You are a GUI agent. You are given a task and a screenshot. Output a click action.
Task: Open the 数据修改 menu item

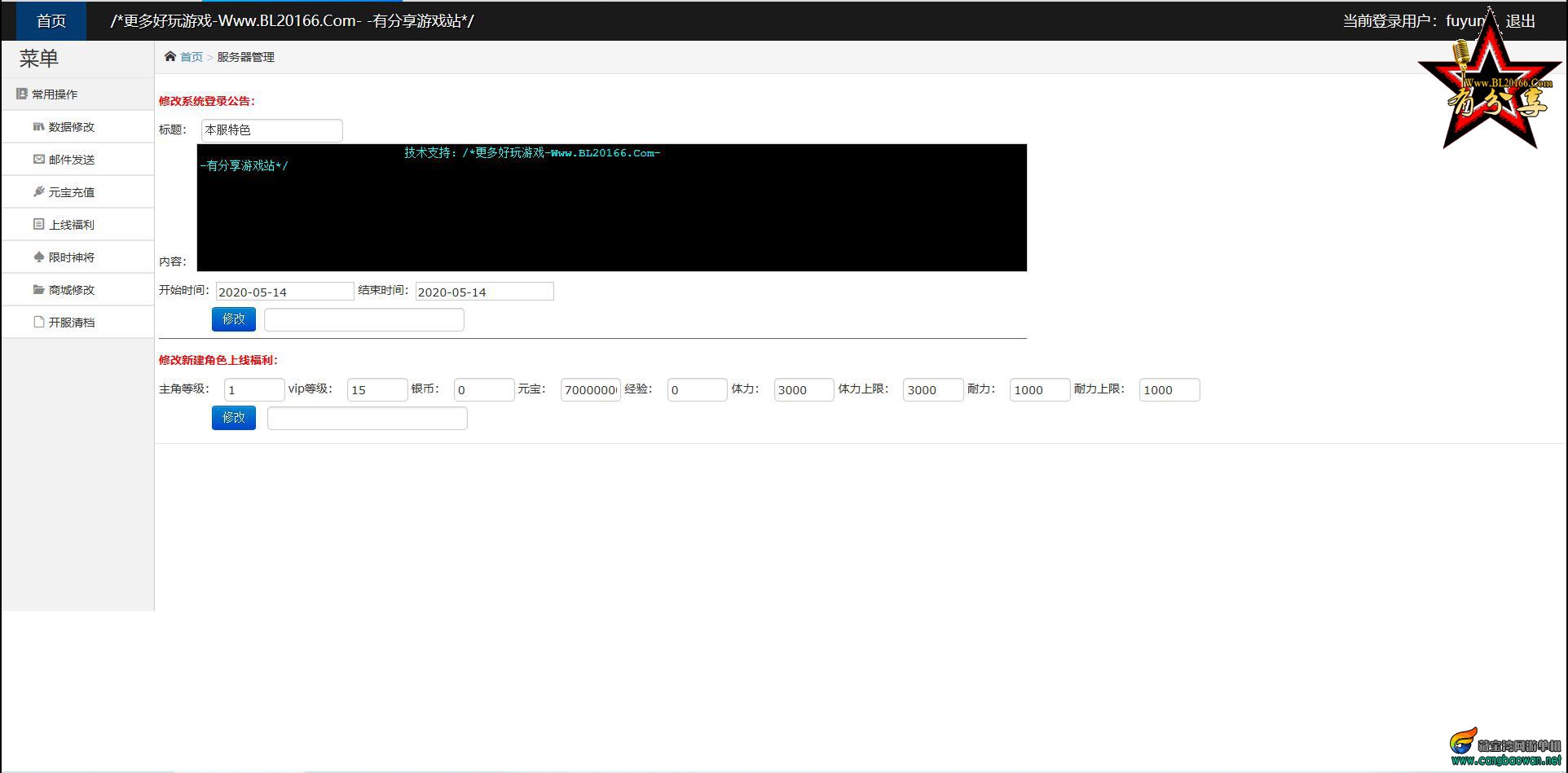point(77,126)
